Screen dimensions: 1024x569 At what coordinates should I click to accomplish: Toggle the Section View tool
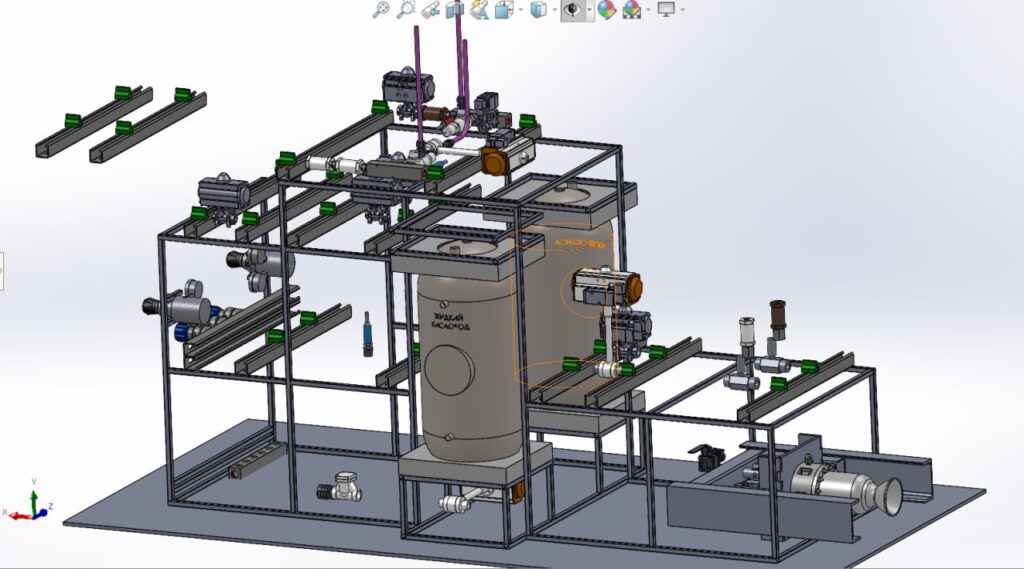click(455, 10)
